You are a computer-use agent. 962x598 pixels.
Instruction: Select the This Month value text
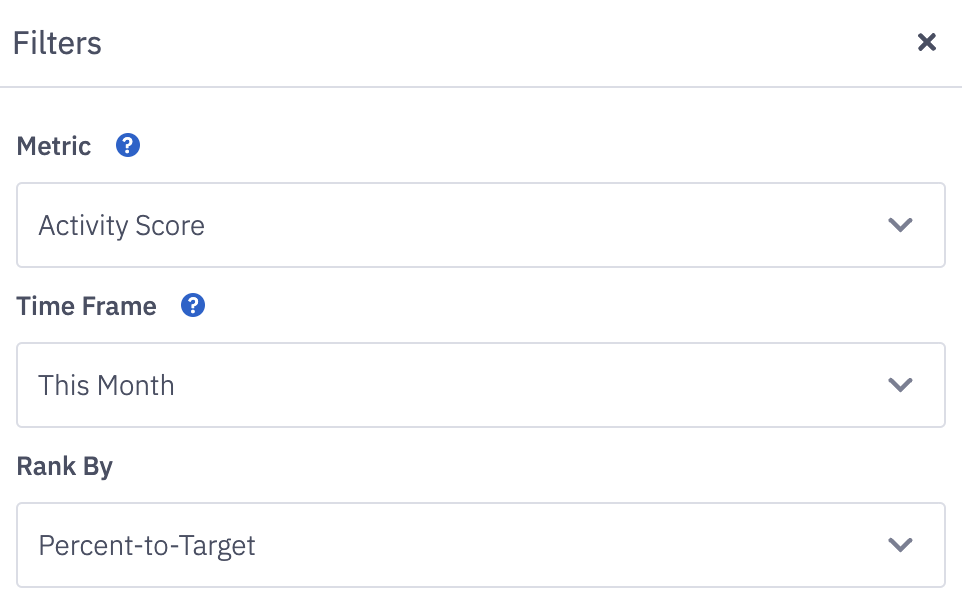click(106, 386)
